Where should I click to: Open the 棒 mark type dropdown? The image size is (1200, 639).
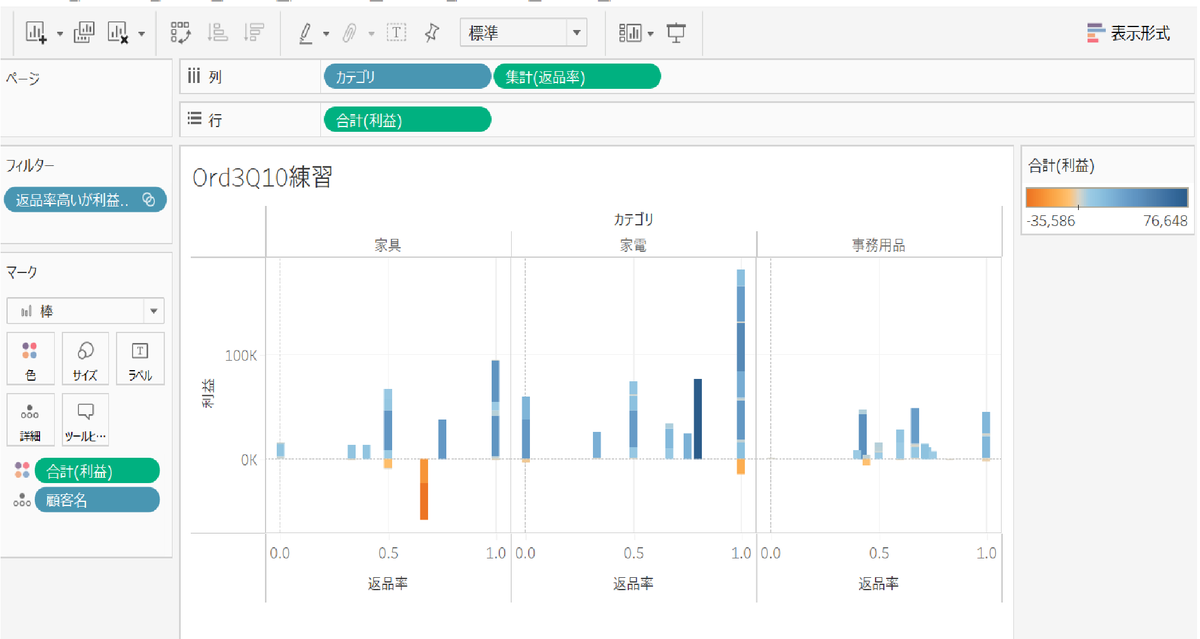[x=85, y=311]
